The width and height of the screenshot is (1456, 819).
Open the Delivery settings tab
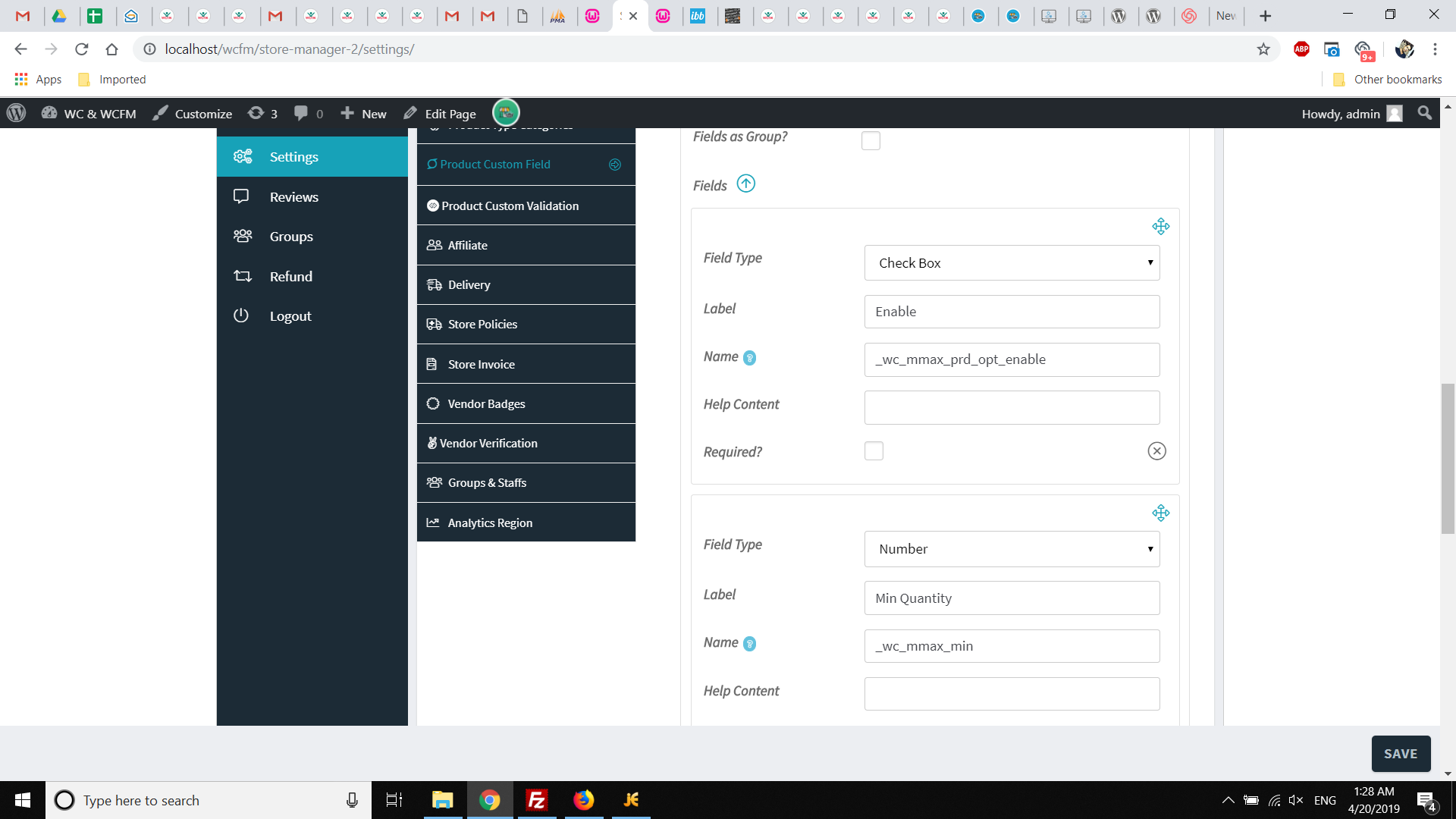(x=526, y=285)
